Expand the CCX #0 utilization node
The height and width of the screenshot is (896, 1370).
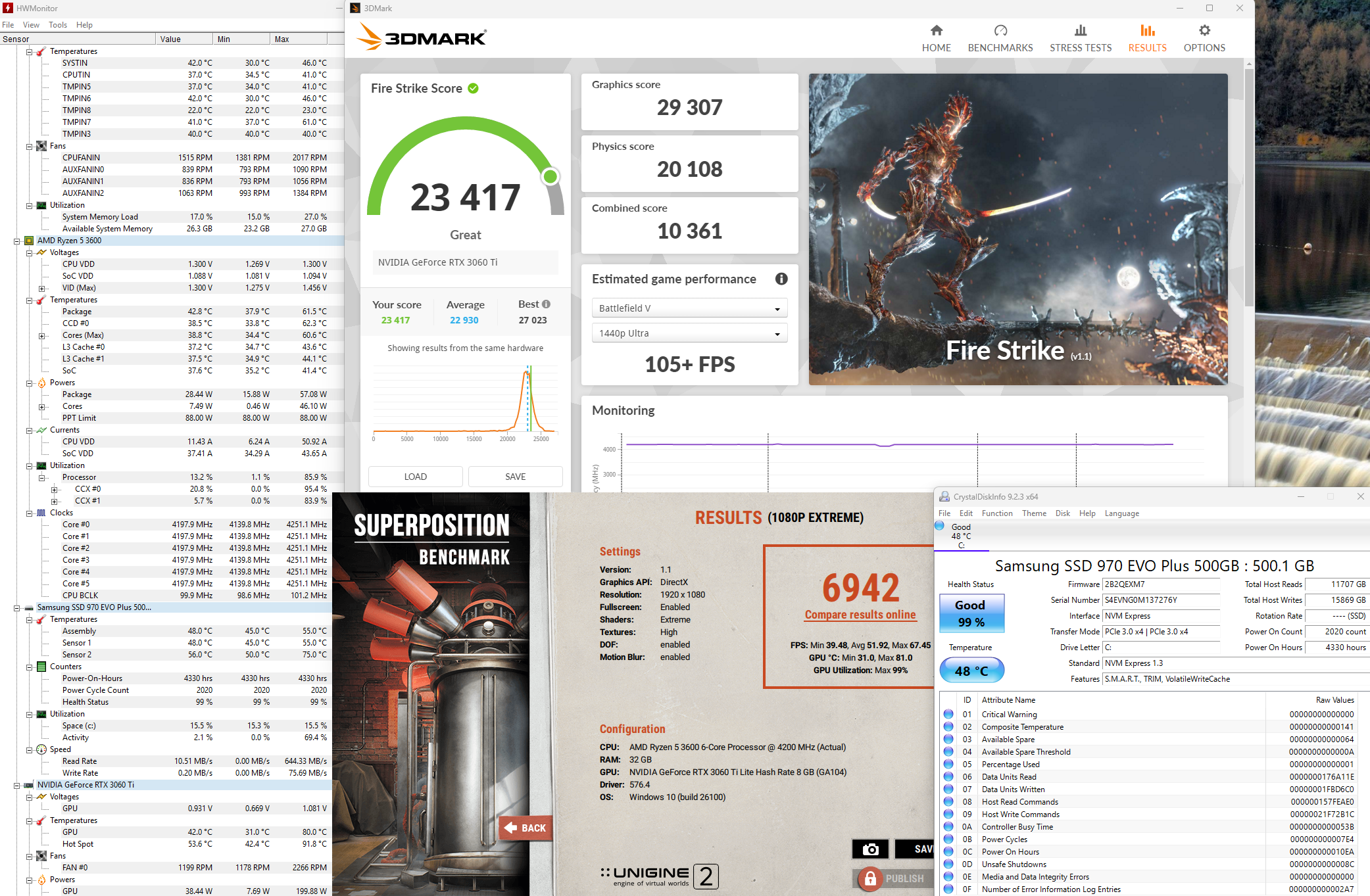coord(55,489)
